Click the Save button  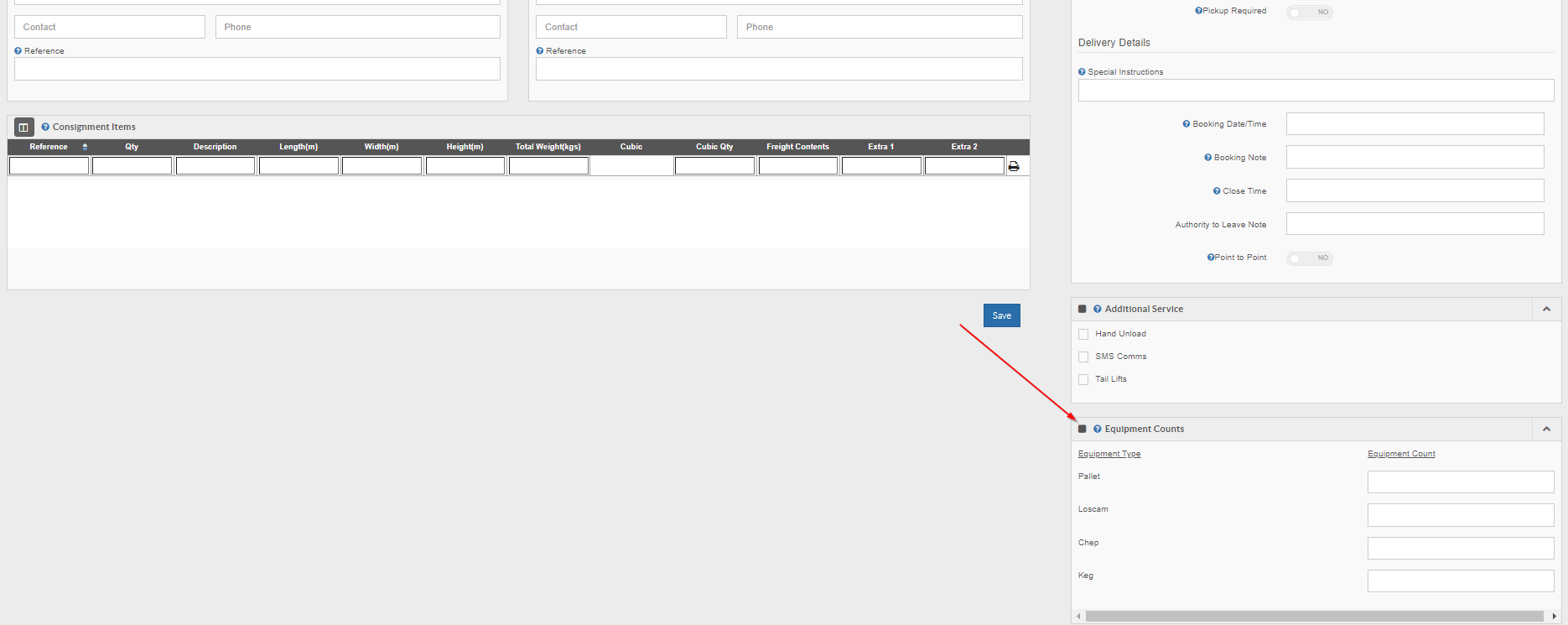[1001, 315]
